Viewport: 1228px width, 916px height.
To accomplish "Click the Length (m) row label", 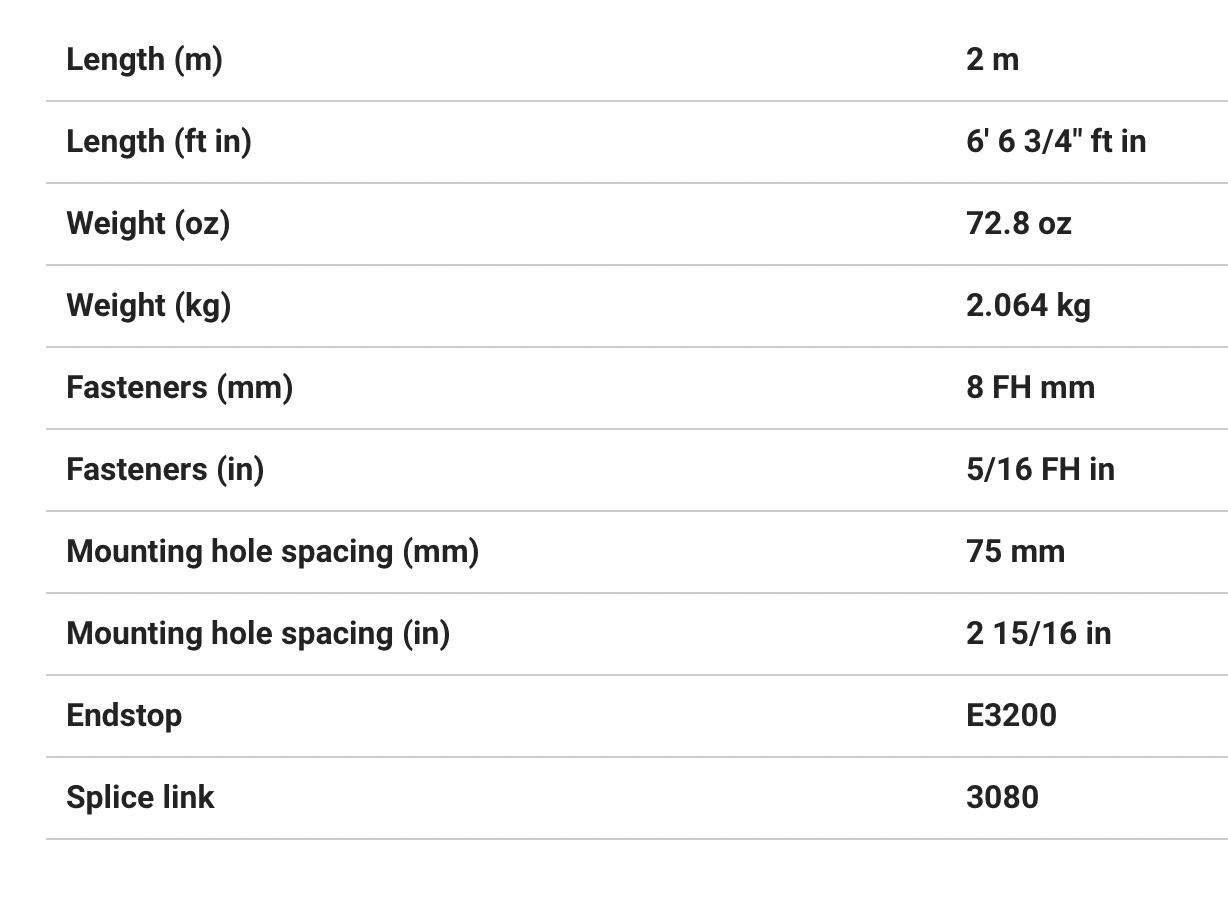I will 144,60.
